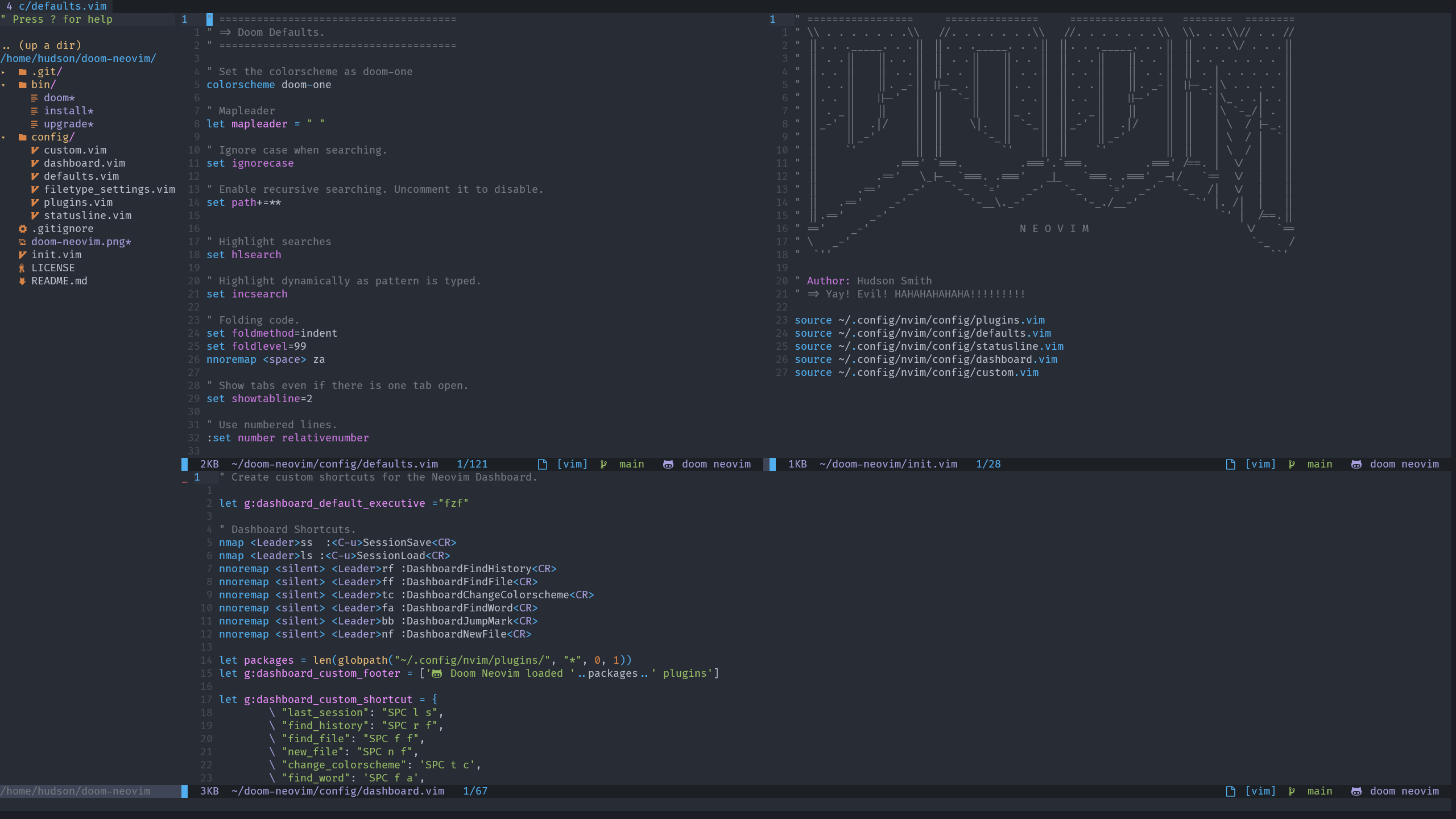Open filetype_settings.vim from the file tree

click(109, 189)
